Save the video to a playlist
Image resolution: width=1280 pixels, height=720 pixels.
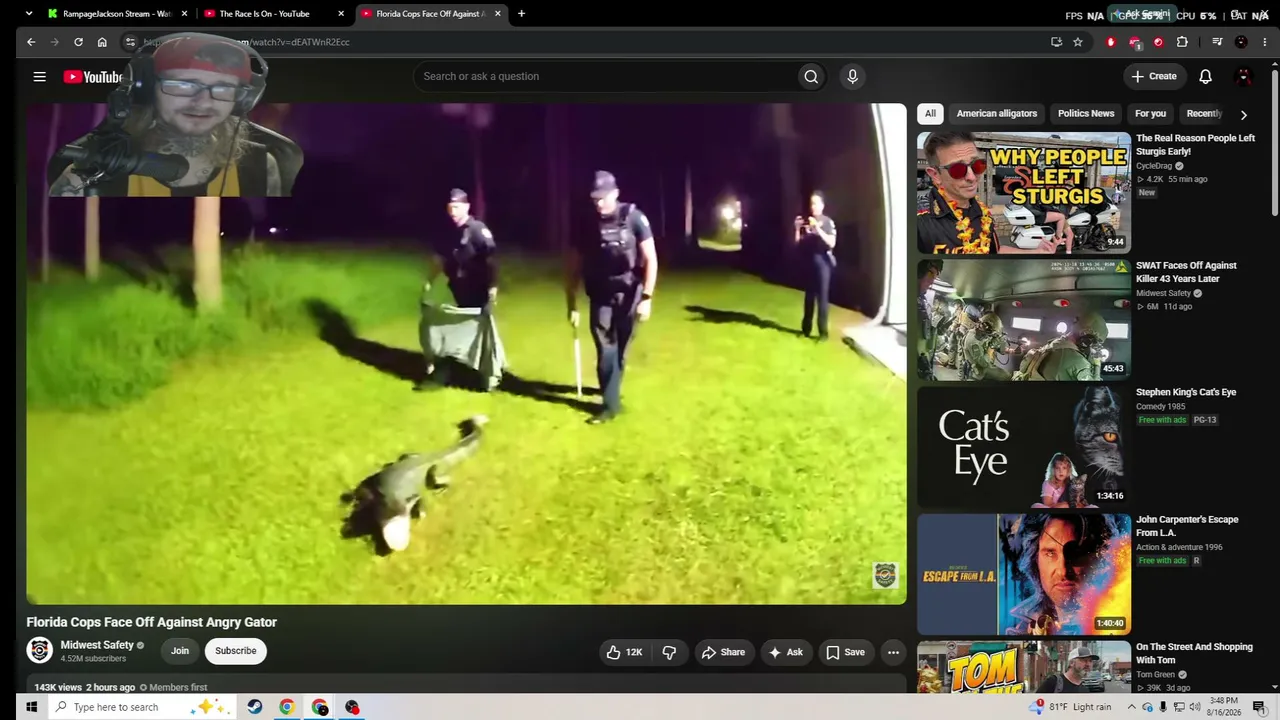[x=845, y=652]
